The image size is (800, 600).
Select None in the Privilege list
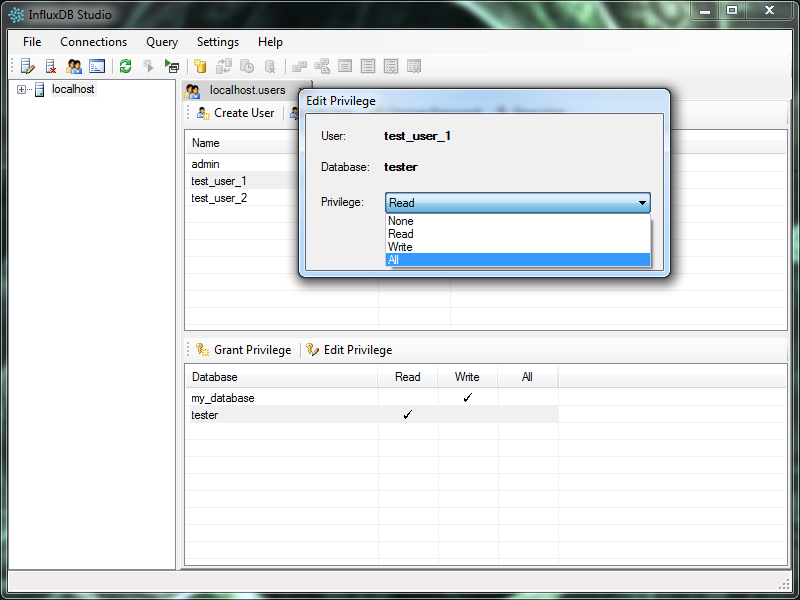pyautogui.click(x=518, y=221)
